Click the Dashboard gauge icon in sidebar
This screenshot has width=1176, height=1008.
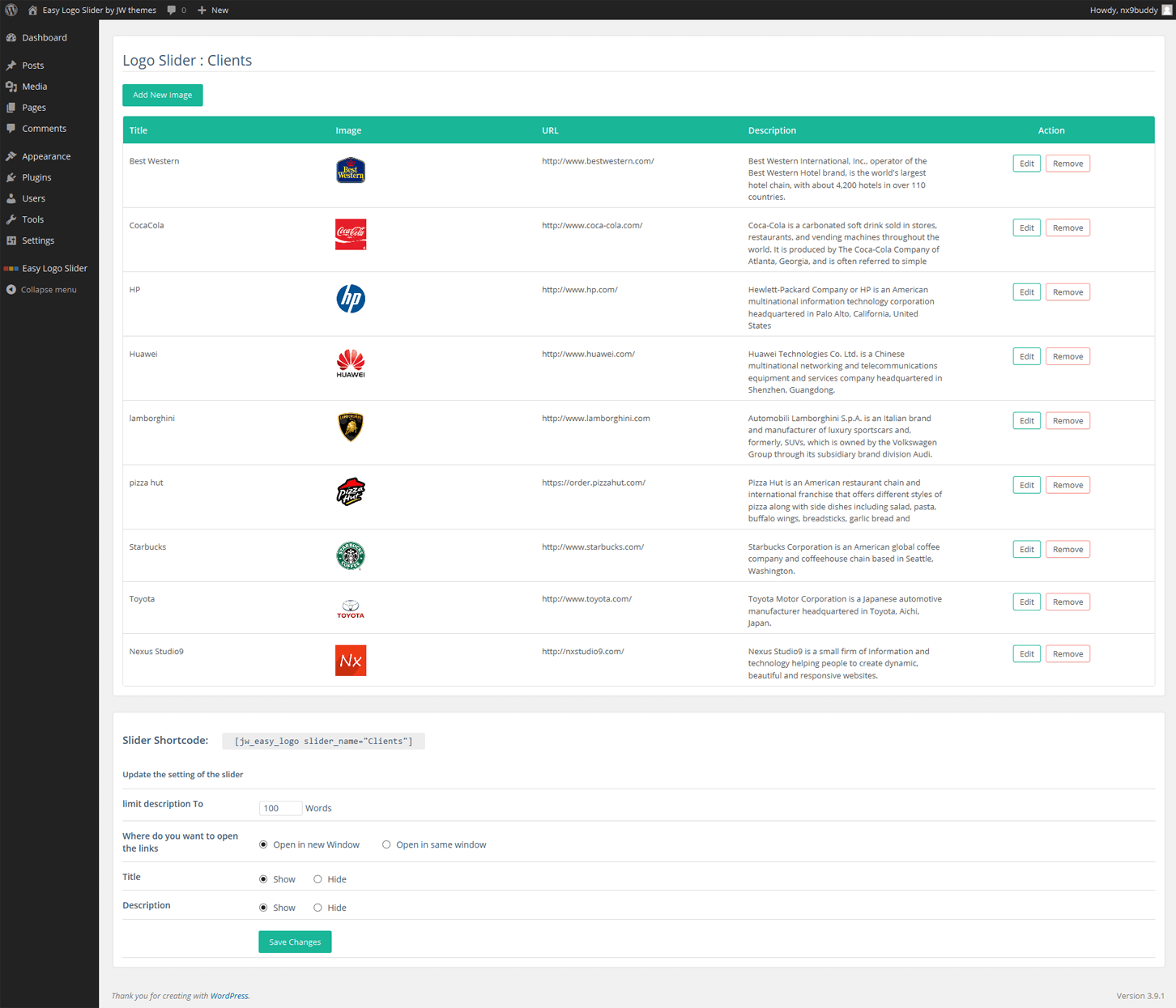click(x=11, y=37)
